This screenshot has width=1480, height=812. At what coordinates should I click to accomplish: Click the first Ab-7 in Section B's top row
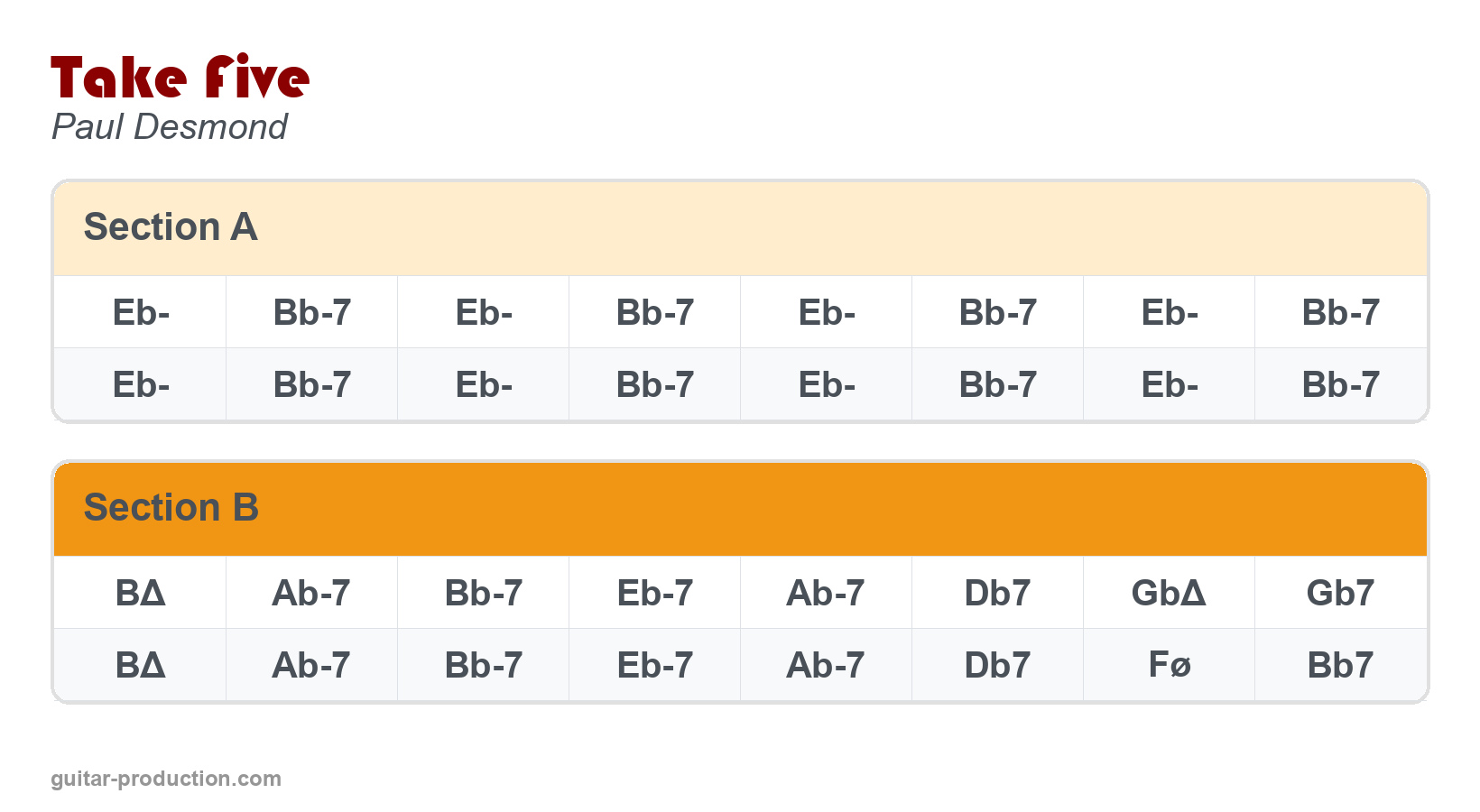click(x=311, y=593)
